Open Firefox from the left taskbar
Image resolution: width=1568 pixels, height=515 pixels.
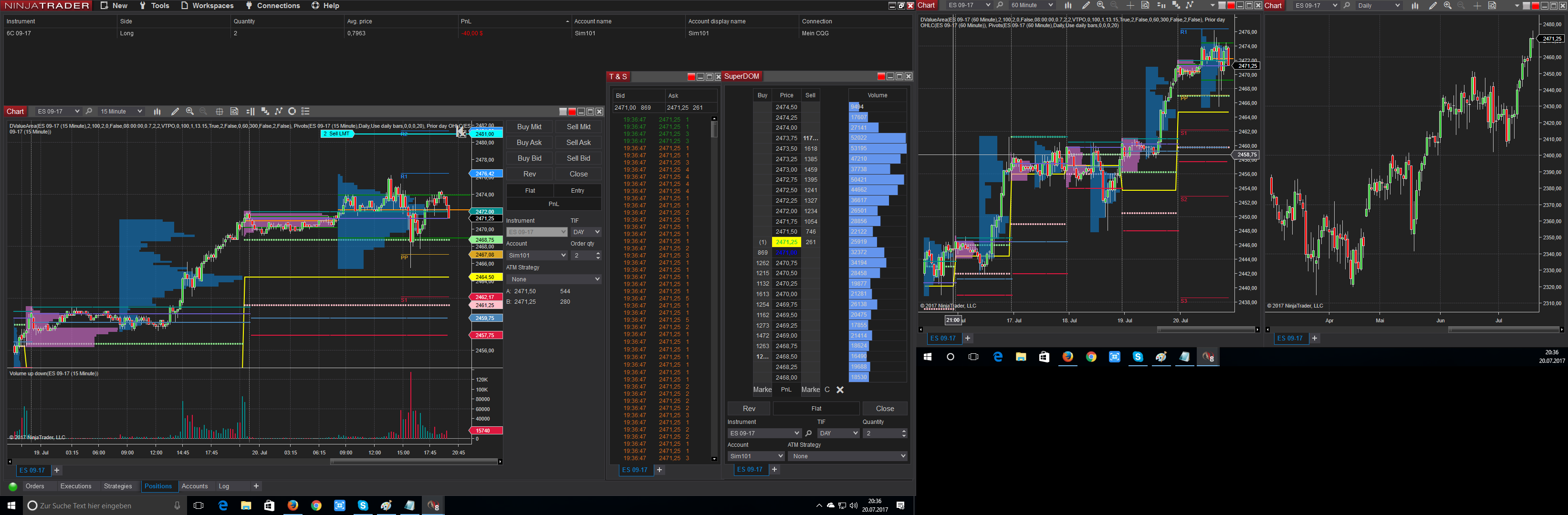click(x=293, y=505)
